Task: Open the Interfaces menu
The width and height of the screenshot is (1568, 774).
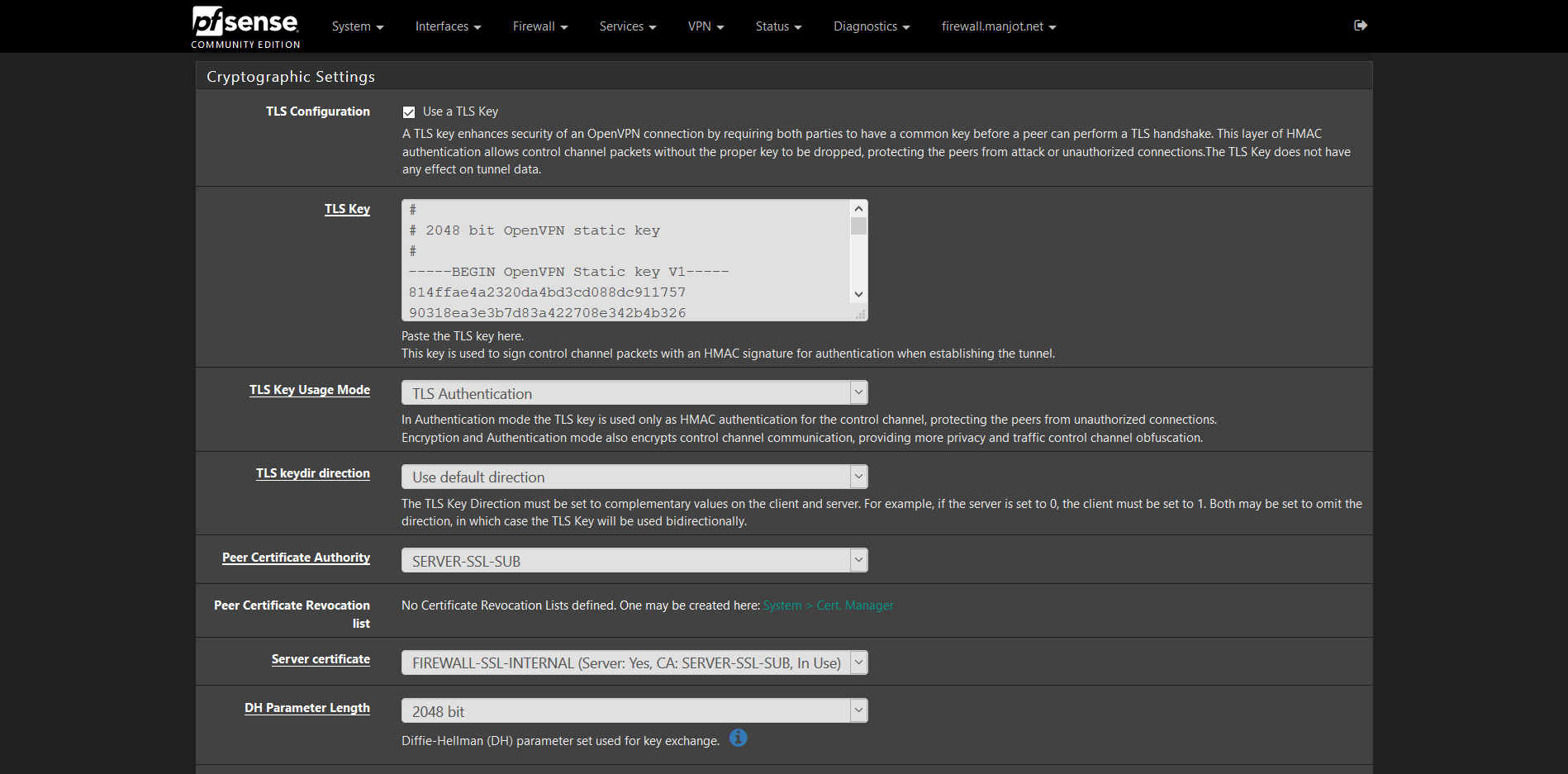Action: [448, 26]
